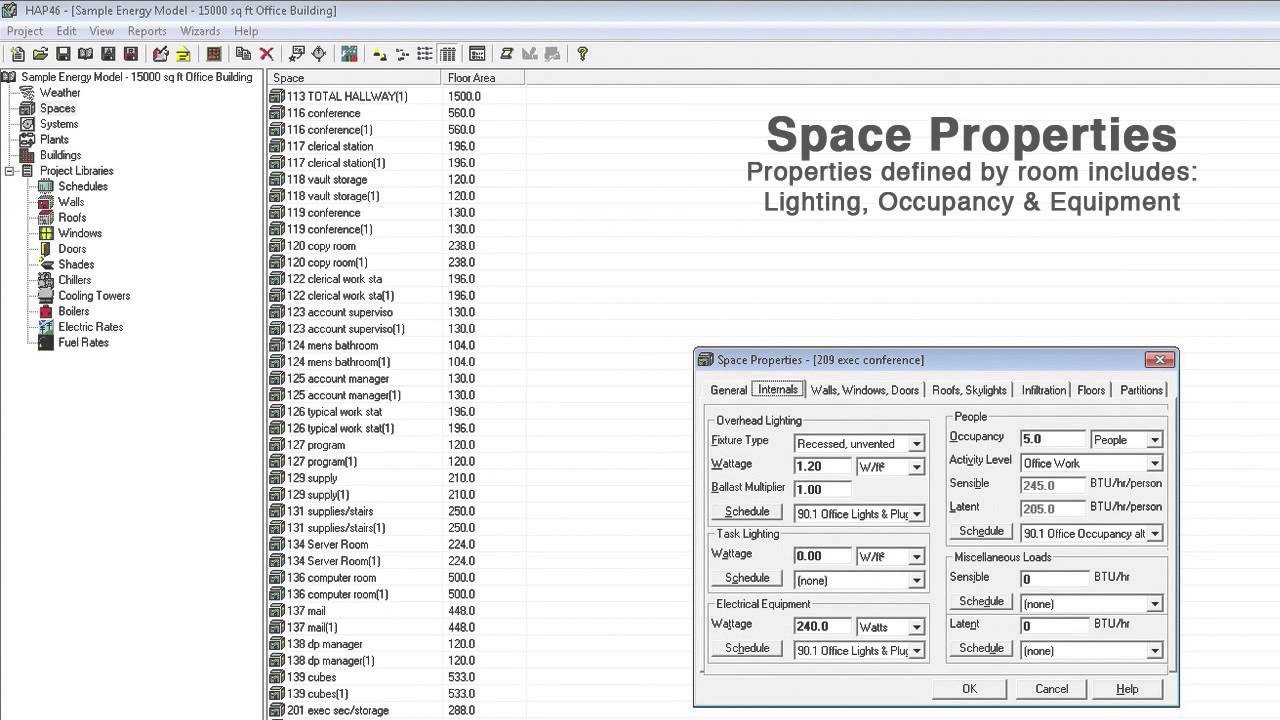1280x720 pixels.
Task: Click the copy/duplicate toolbar icon
Action: click(243, 54)
